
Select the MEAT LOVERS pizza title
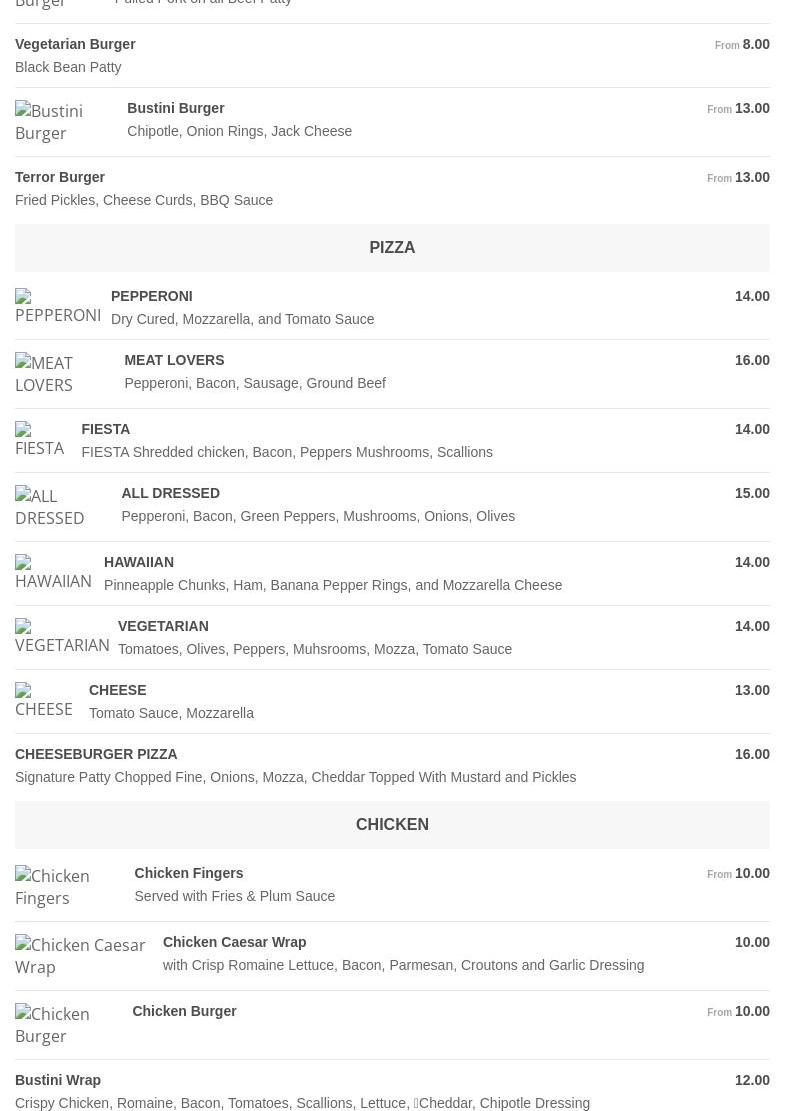(x=174, y=361)
